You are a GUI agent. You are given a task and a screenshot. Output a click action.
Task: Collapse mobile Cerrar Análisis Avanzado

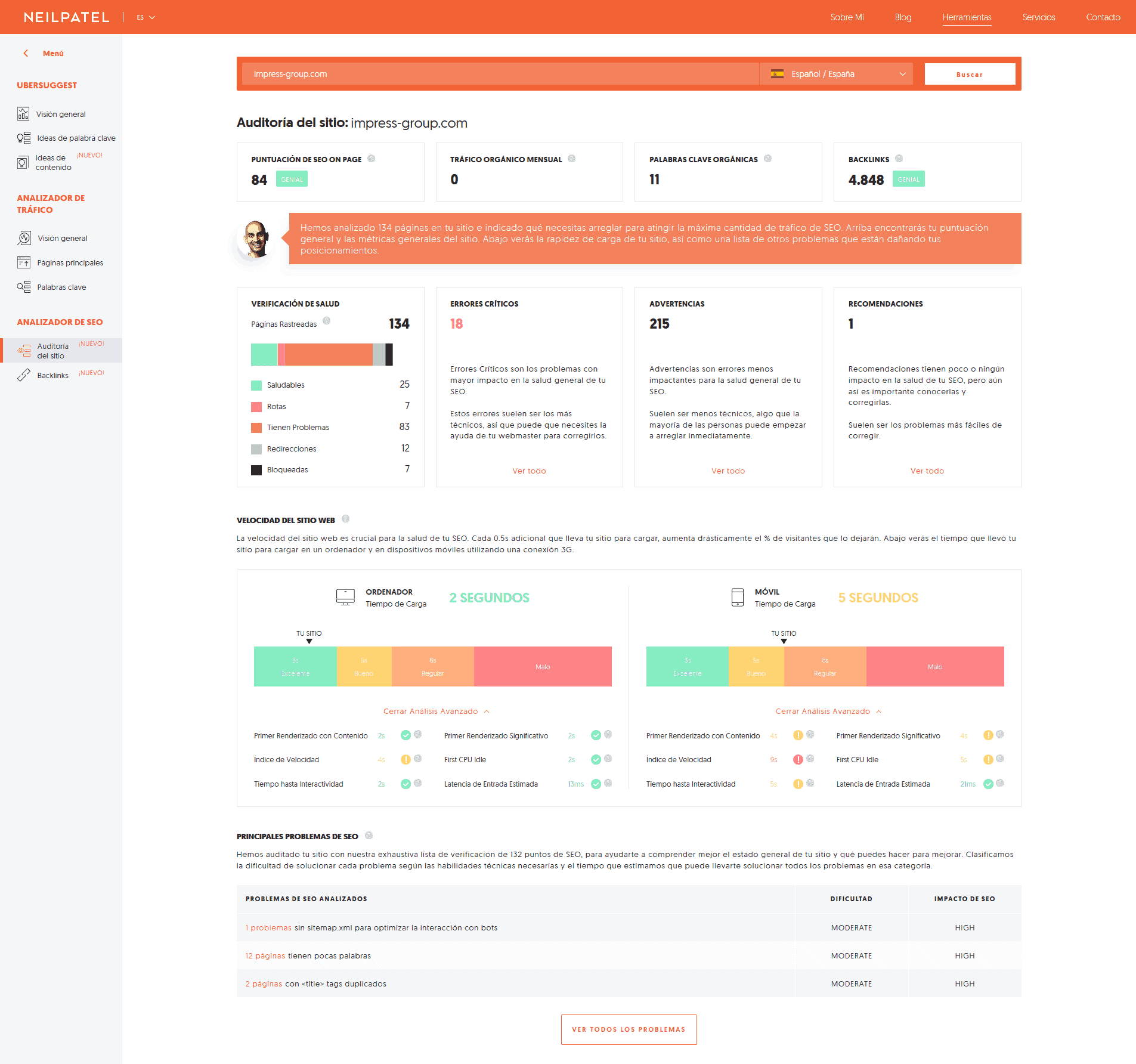(828, 711)
